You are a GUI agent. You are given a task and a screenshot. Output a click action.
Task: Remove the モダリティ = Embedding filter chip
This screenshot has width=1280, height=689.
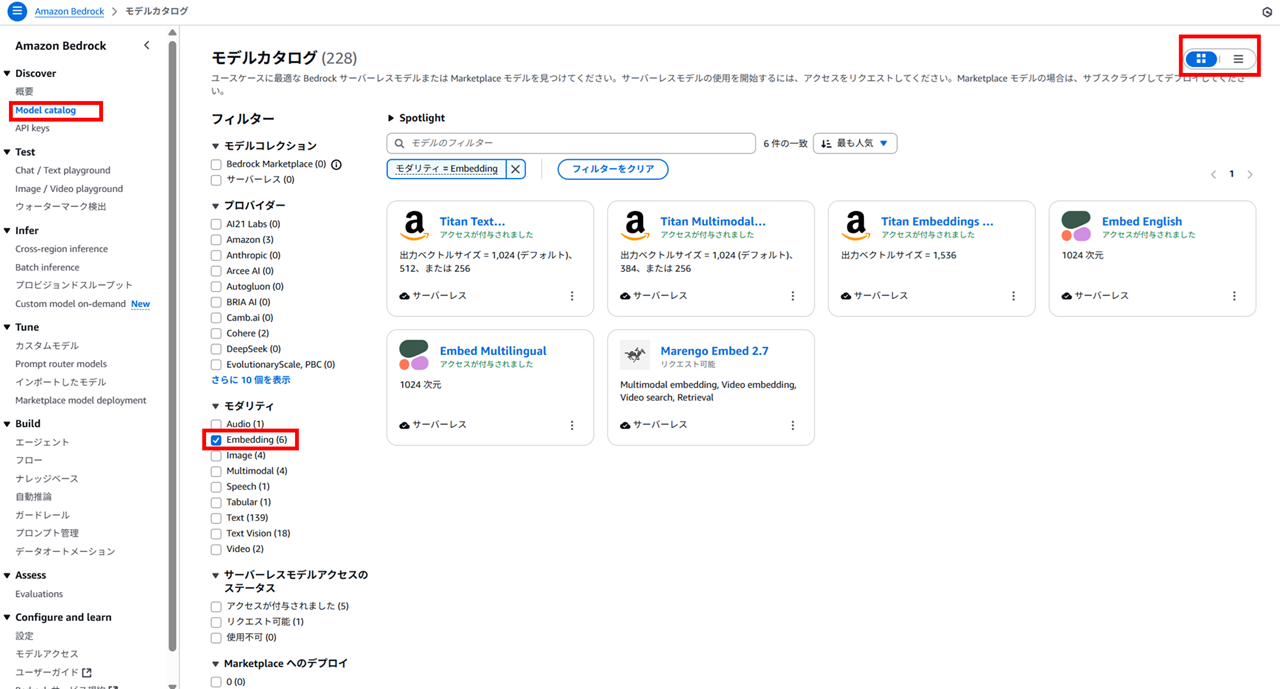click(516, 169)
